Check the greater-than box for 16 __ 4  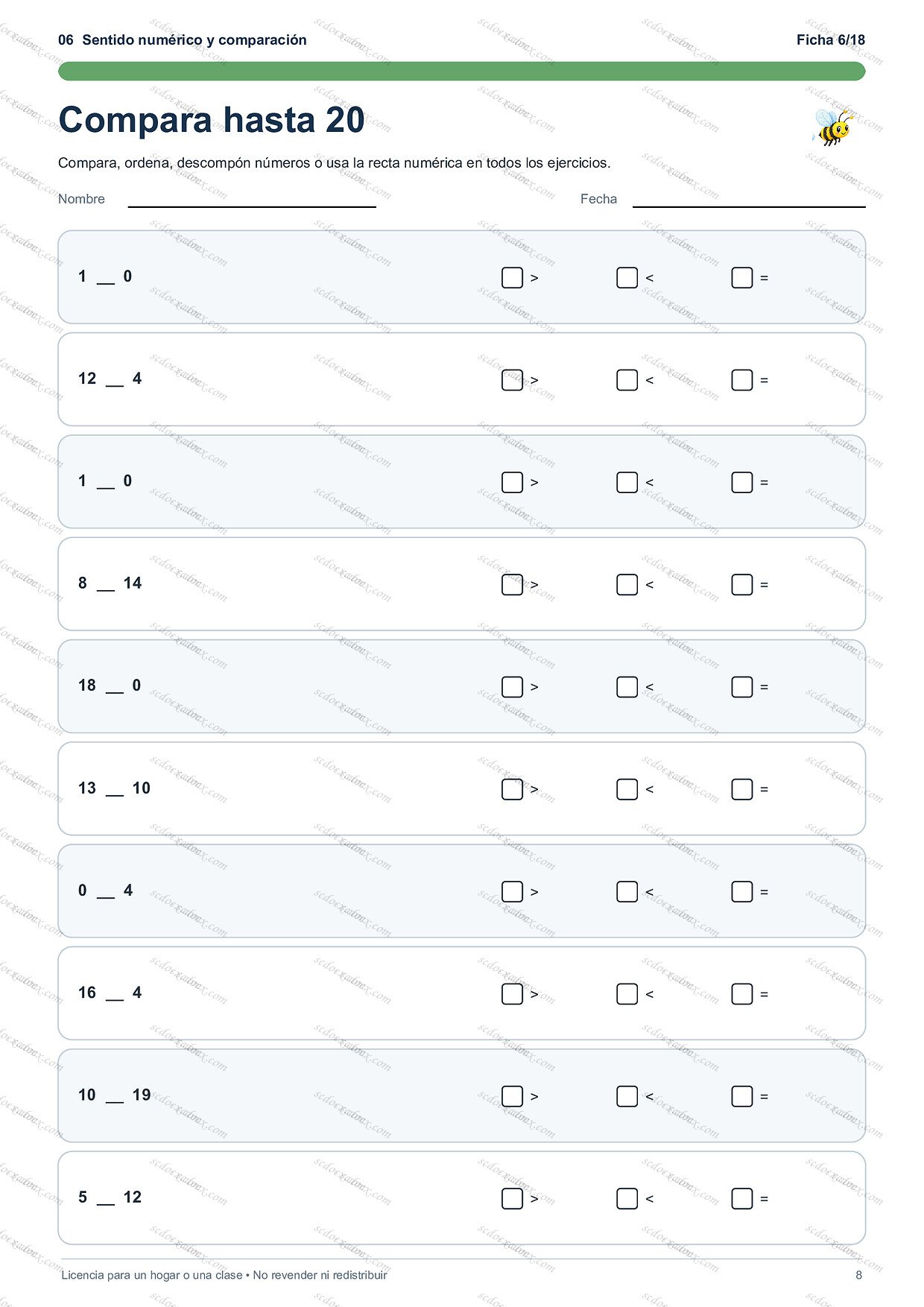coord(512,994)
